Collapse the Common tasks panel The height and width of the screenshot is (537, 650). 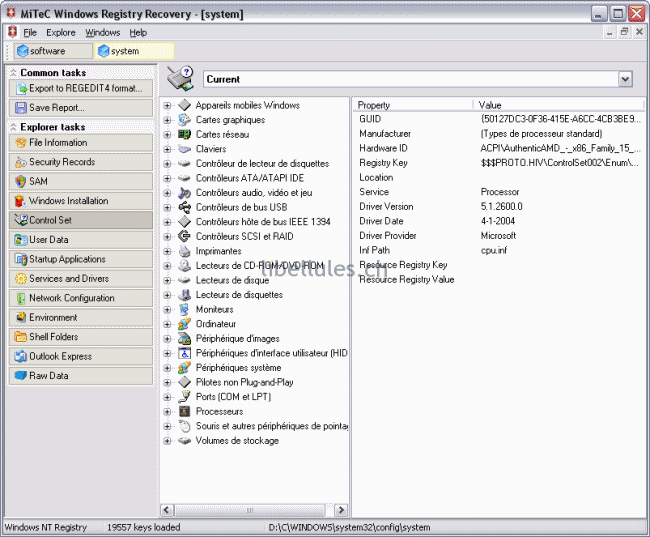point(13,73)
